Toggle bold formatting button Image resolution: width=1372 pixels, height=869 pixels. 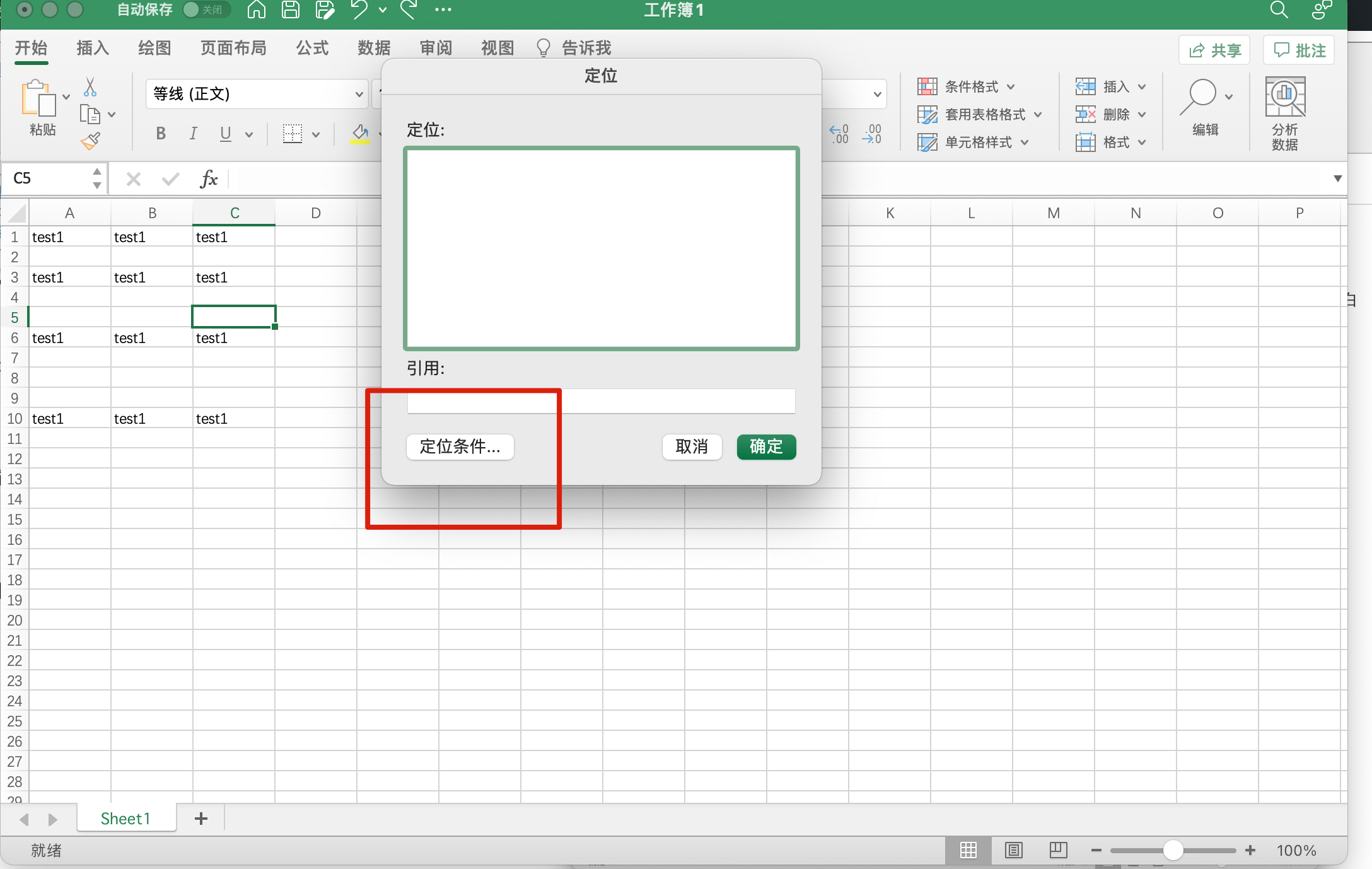[161, 134]
